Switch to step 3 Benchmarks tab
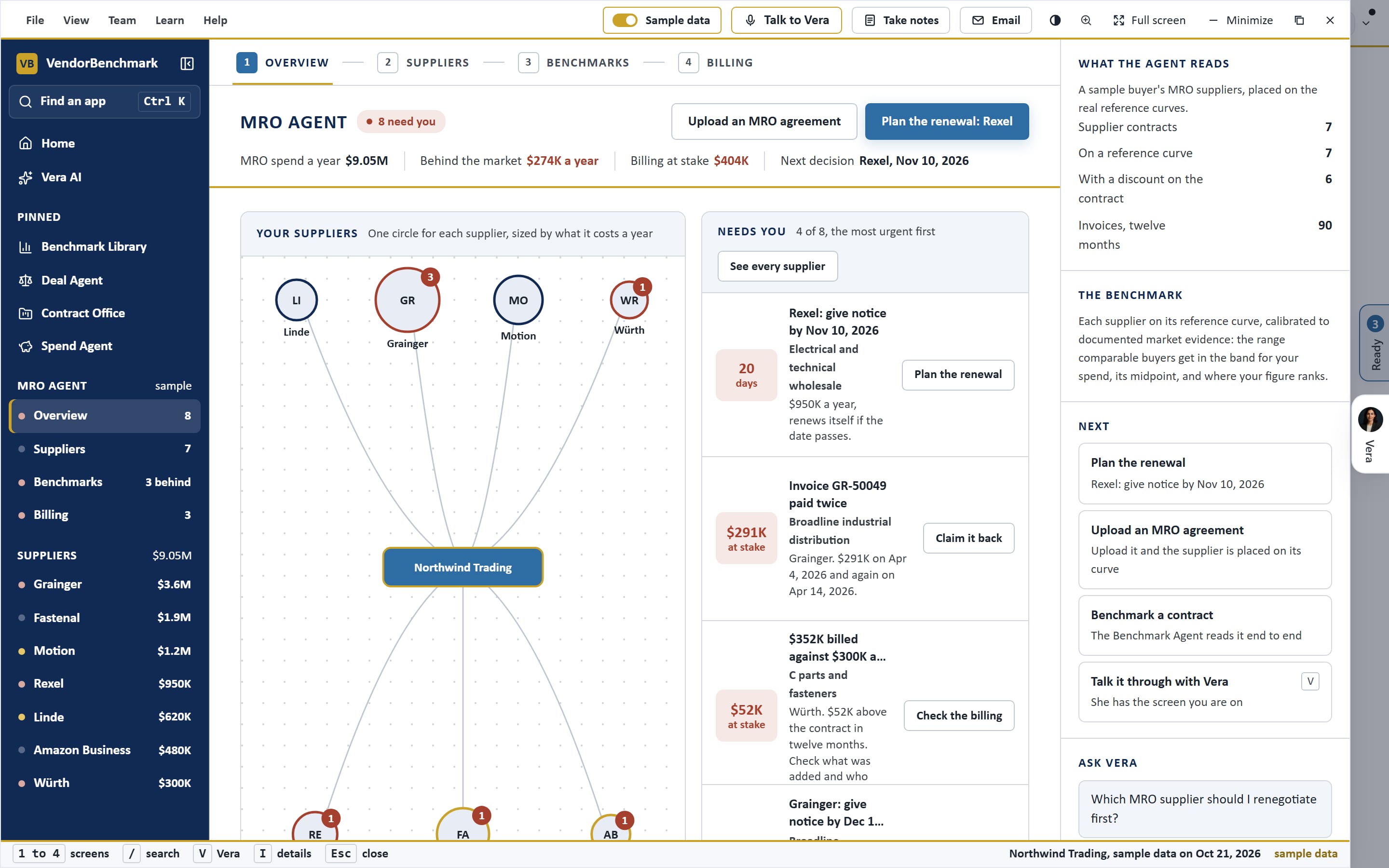1389x868 pixels. 573,63
